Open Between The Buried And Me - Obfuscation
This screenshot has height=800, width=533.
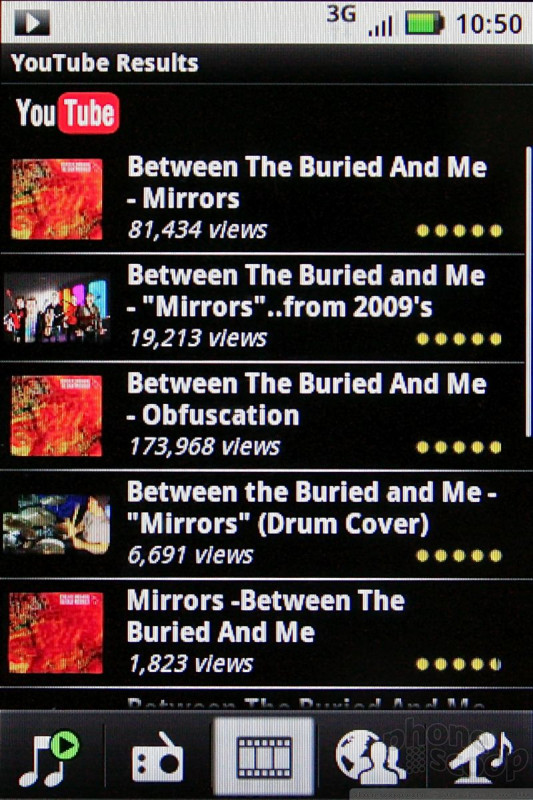pos(262,416)
